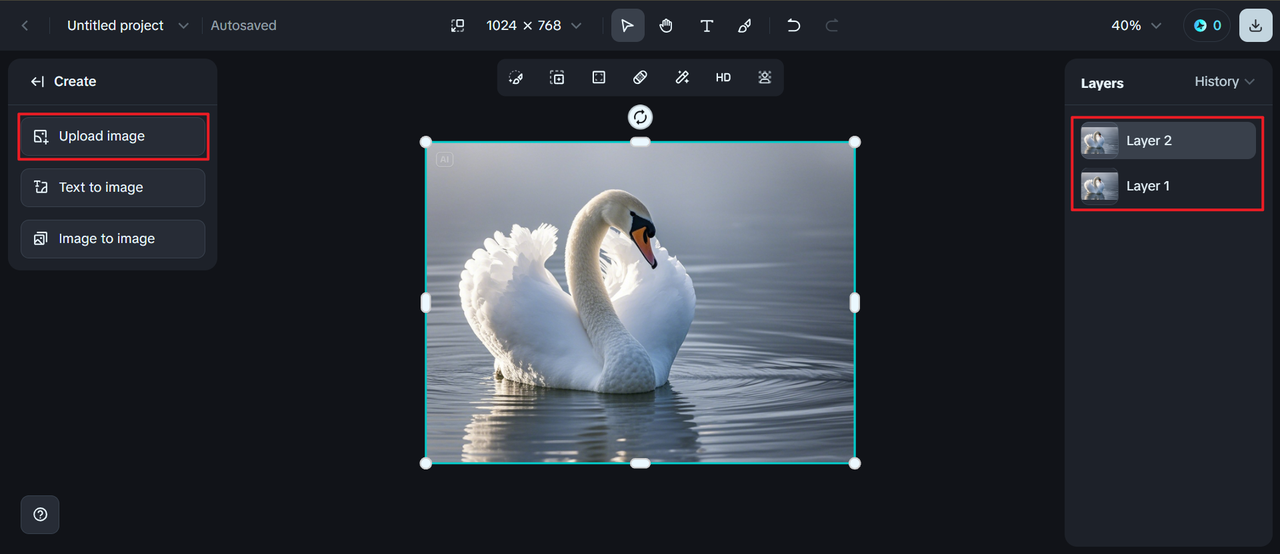The image size is (1280, 554).
Task: Open the 1024 × 768 canvas size dropdown
Action: click(x=533, y=26)
